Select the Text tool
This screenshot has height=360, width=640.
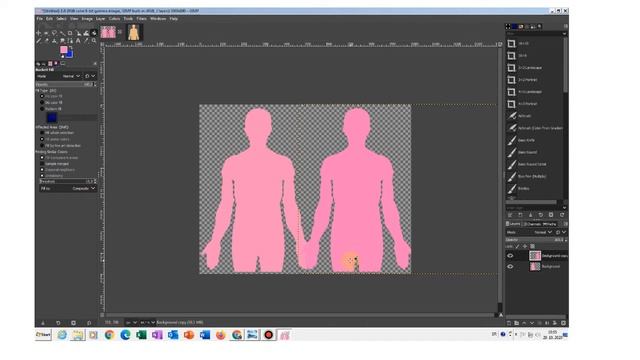click(x=78, y=41)
